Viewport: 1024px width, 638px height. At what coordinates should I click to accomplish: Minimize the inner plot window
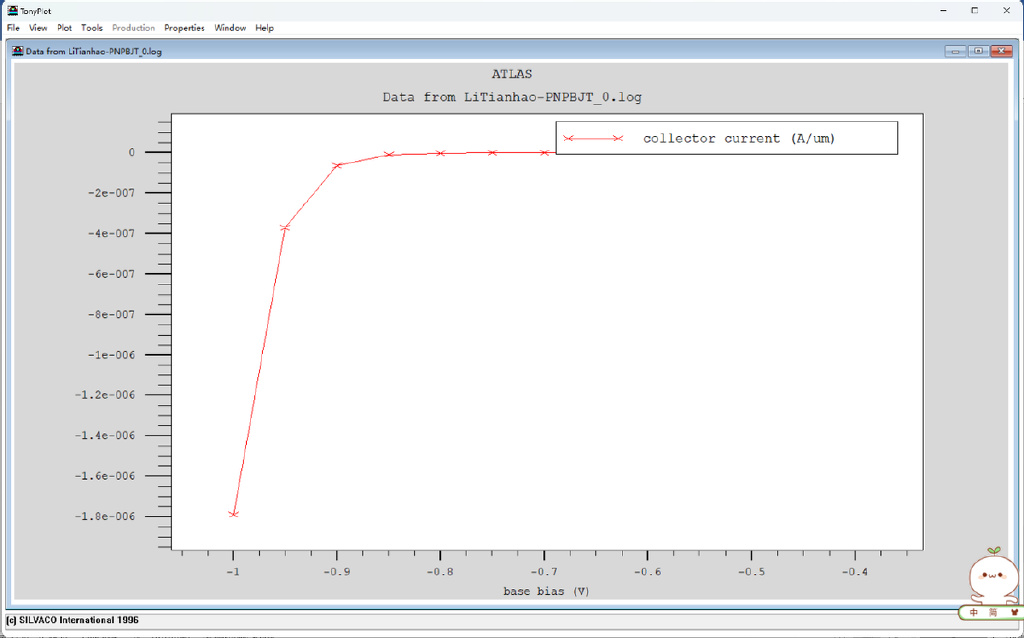pos(955,51)
